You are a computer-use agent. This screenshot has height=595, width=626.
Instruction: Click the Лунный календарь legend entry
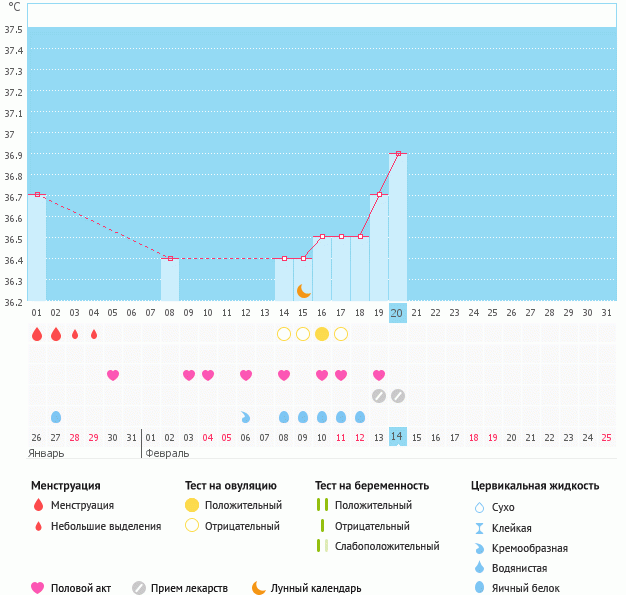point(308,588)
